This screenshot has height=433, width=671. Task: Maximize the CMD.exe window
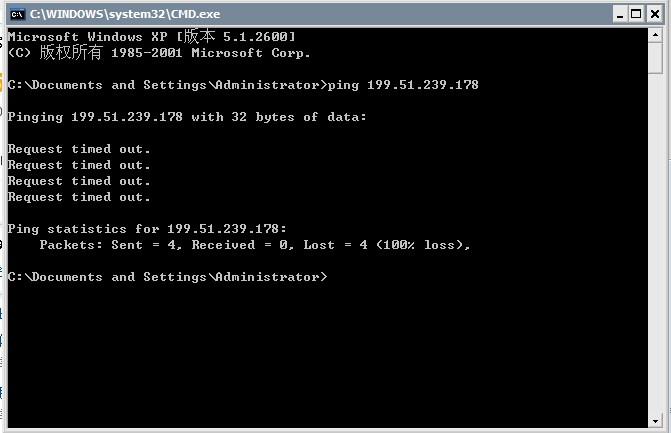point(636,14)
